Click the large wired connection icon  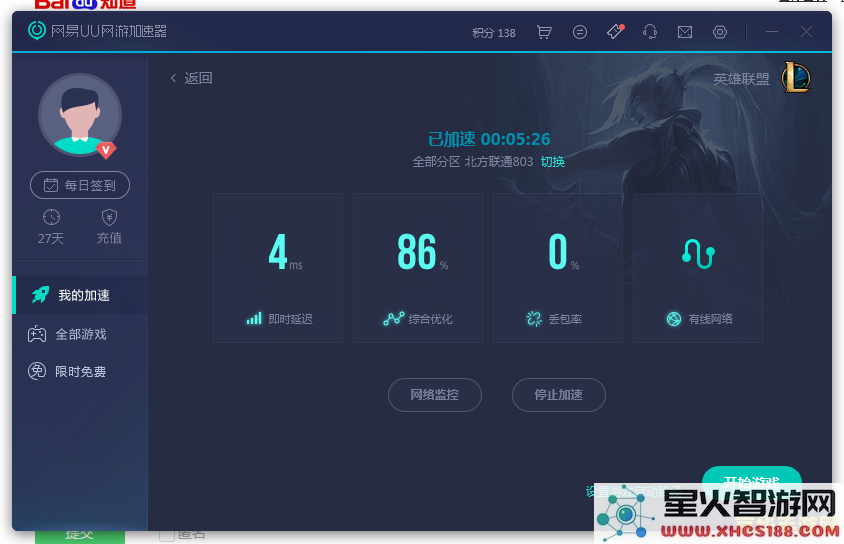click(x=698, y=253)
